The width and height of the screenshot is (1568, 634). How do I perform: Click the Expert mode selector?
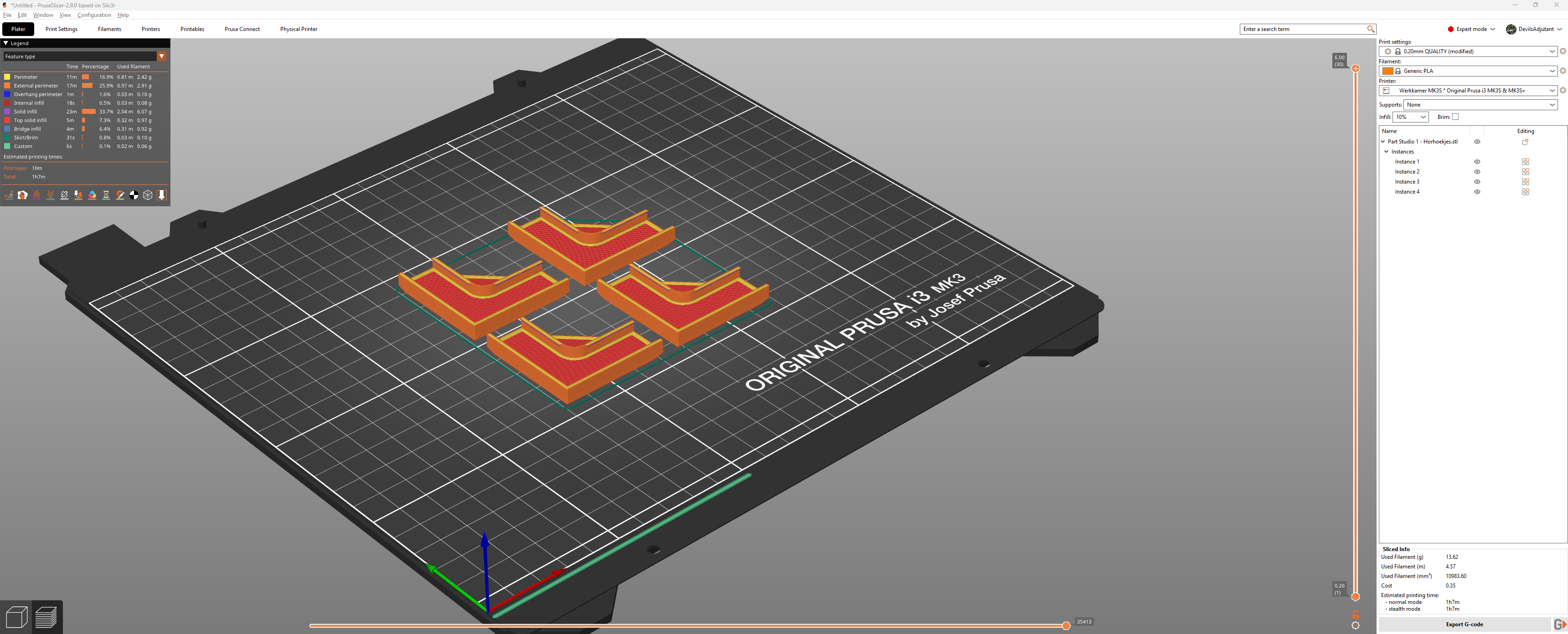(1471, 29)
